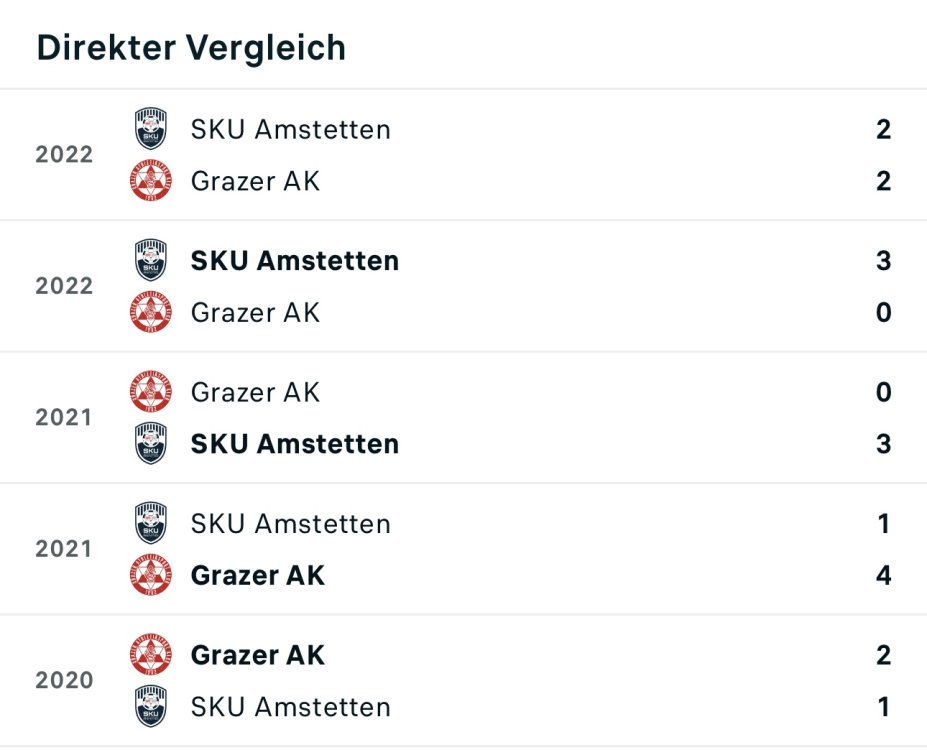Viewport: 927px width, 750px height.
Task: Click Grazer AK's score of 4
Action: point(883,576)
